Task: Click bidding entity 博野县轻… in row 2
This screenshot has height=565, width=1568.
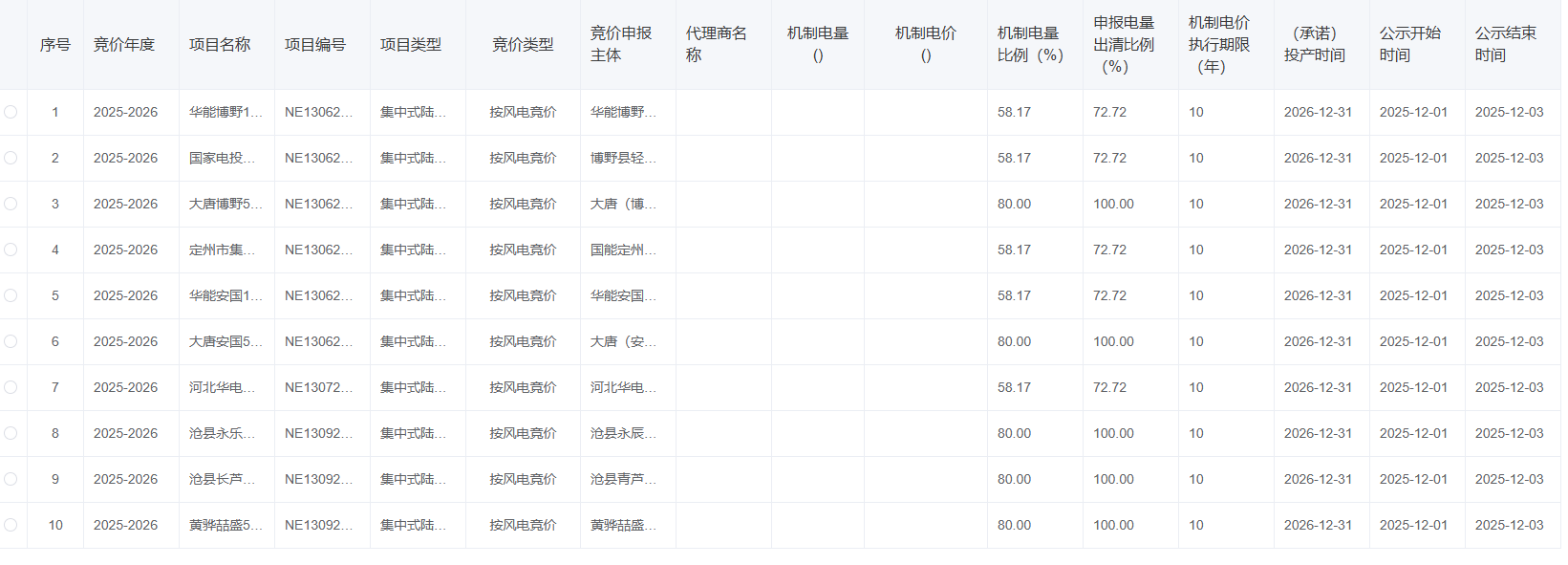Action: [623, 158]
